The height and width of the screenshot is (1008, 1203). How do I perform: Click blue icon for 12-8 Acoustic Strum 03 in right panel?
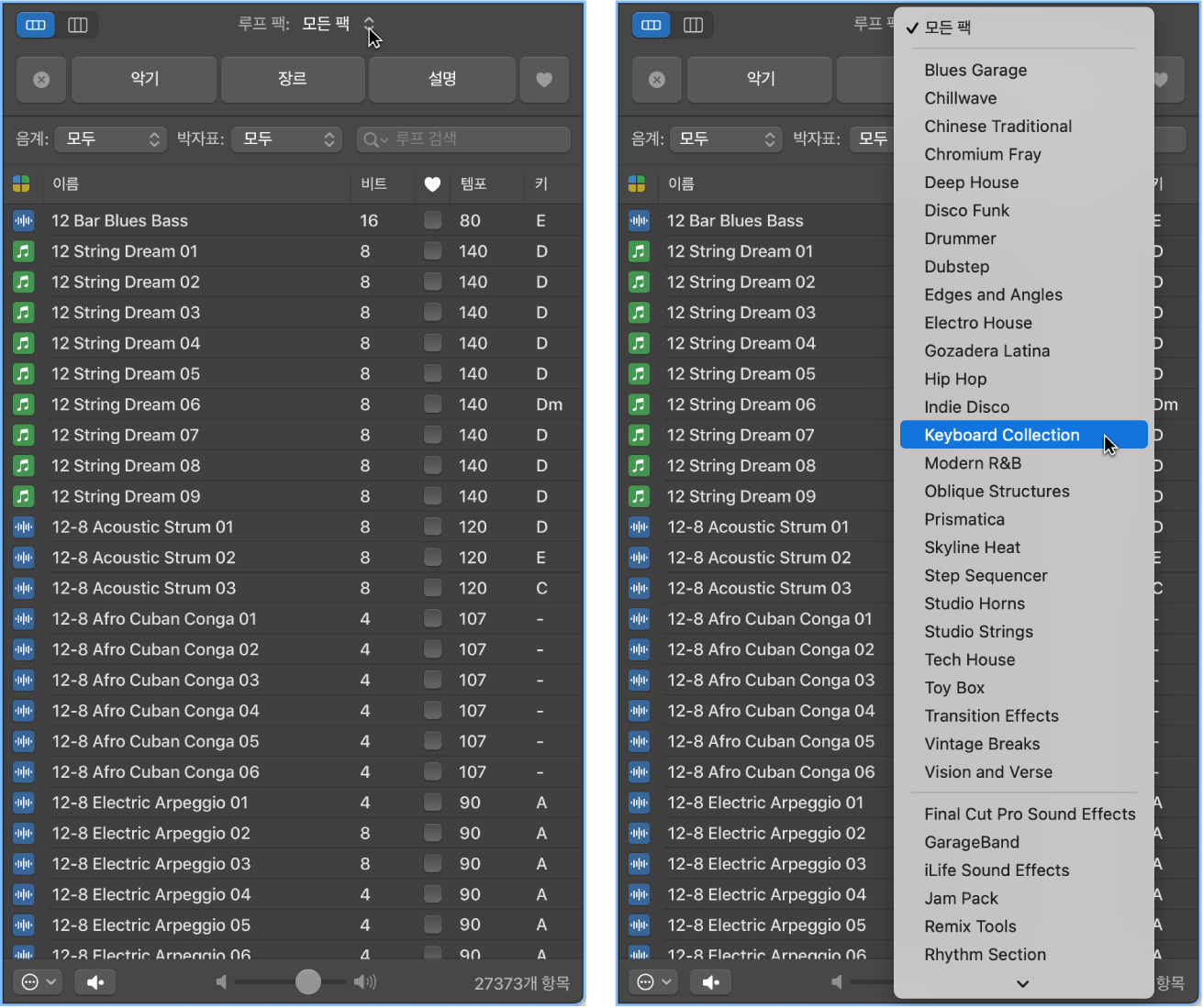tap(639, 588)
